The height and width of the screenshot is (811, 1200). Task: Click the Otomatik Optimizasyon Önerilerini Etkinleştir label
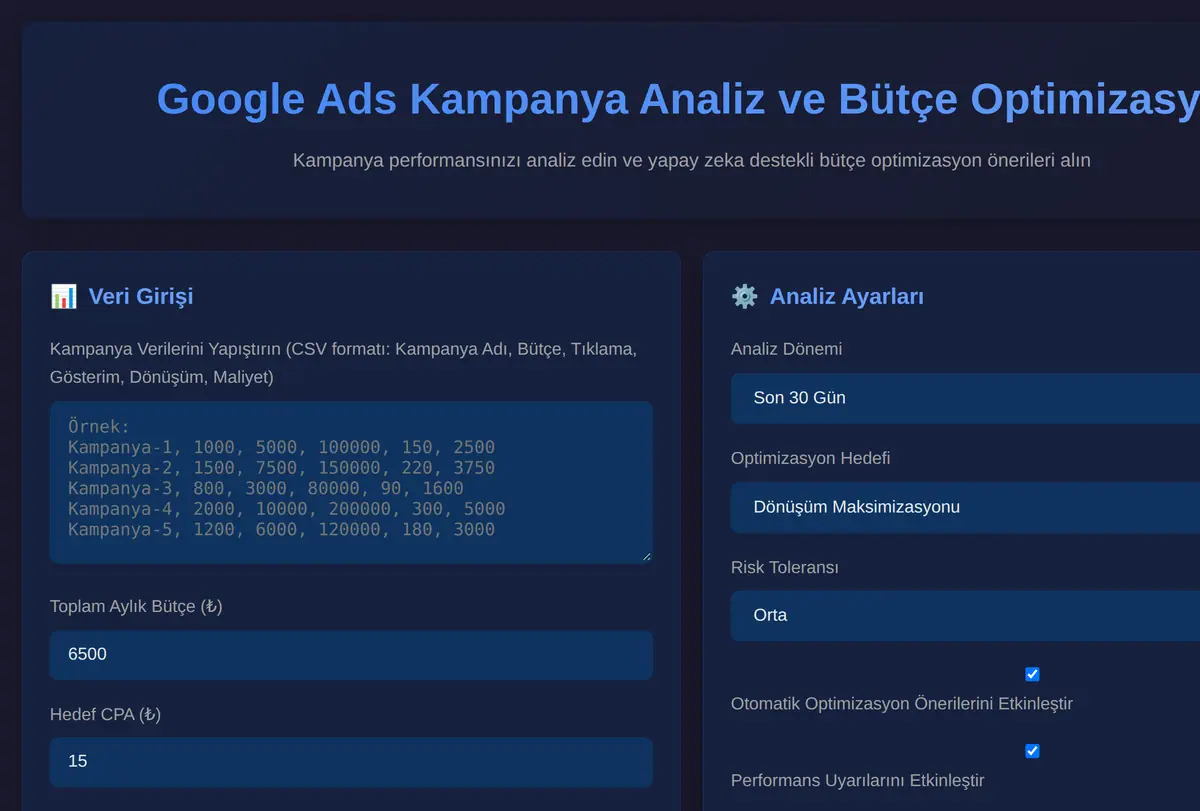click(x=902, y=703)
